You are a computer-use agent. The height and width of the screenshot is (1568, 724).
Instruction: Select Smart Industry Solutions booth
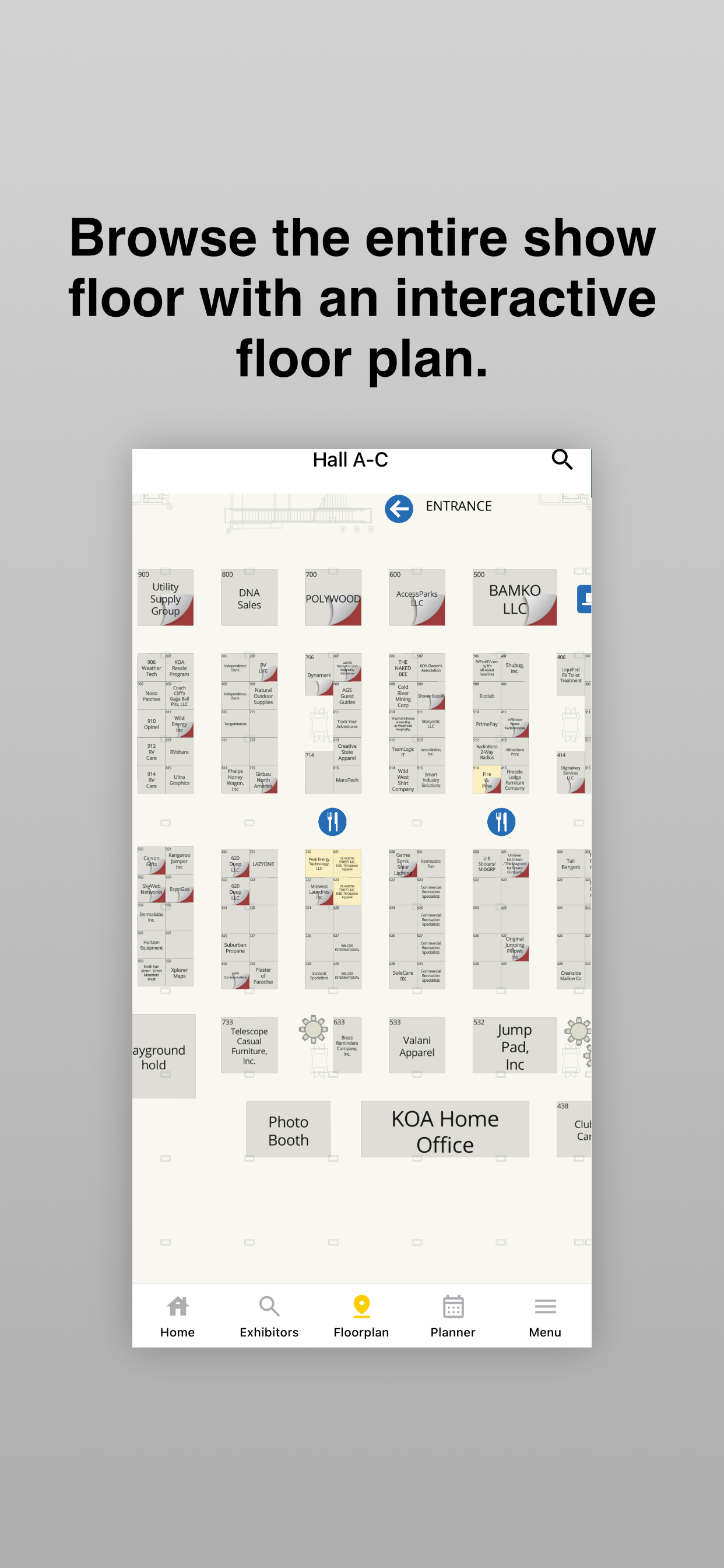coord(431,780)
